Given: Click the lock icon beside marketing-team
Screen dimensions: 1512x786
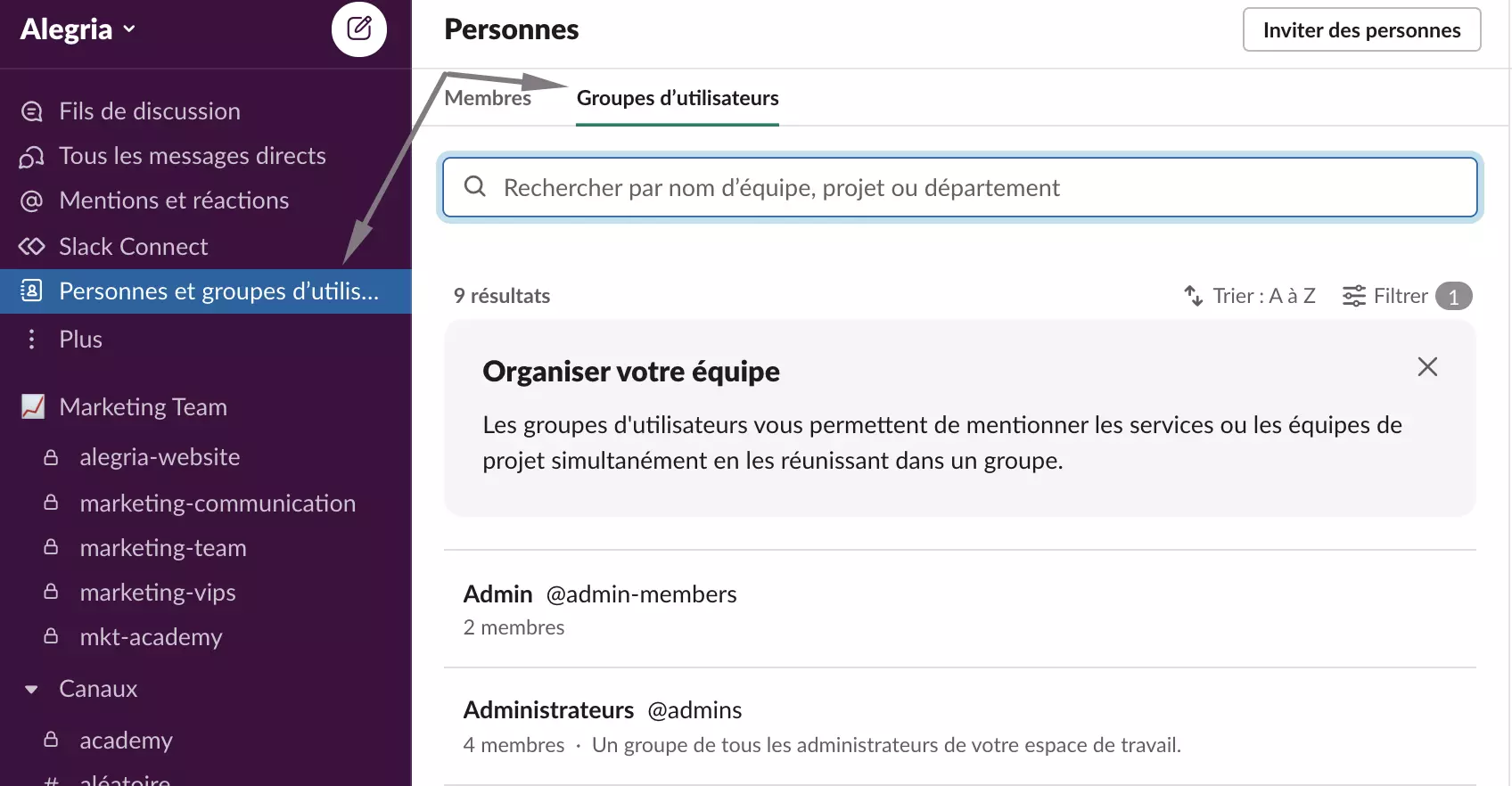Looking at the screenshot, I should point(51,547).
